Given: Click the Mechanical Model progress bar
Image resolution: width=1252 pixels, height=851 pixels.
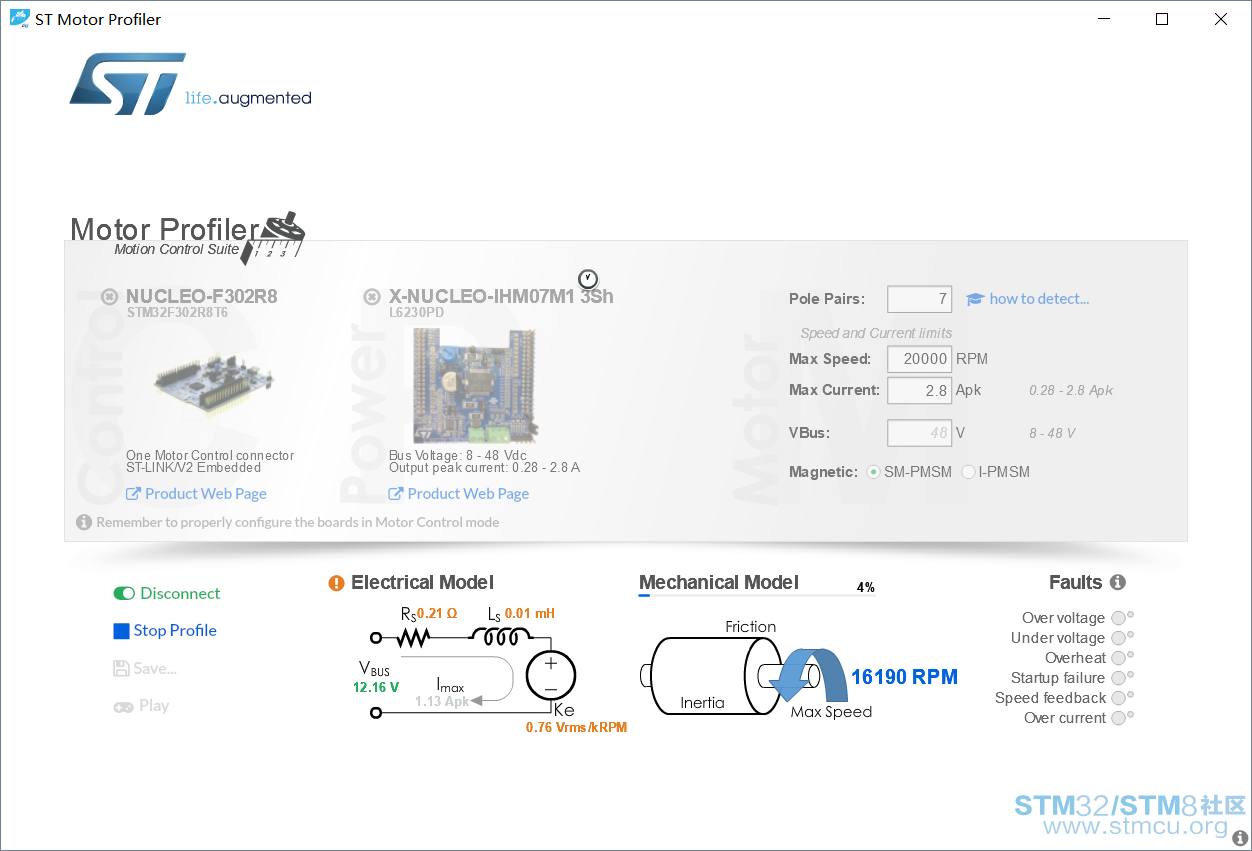Looking at the screenshot, I should point(756,595).
